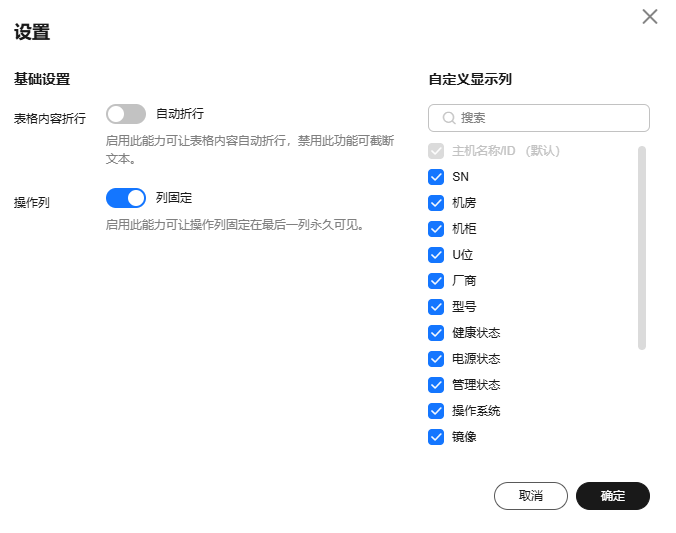Uncheck the 管理状态 column checkbox
The height and width of the screenshot is (533, 676).
point(436,385)
